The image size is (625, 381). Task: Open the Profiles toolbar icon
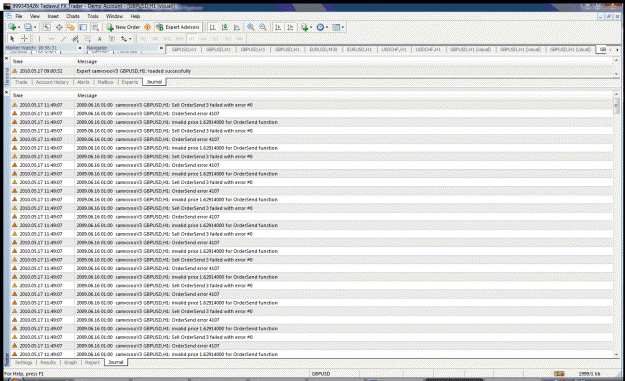coord(28,27)
